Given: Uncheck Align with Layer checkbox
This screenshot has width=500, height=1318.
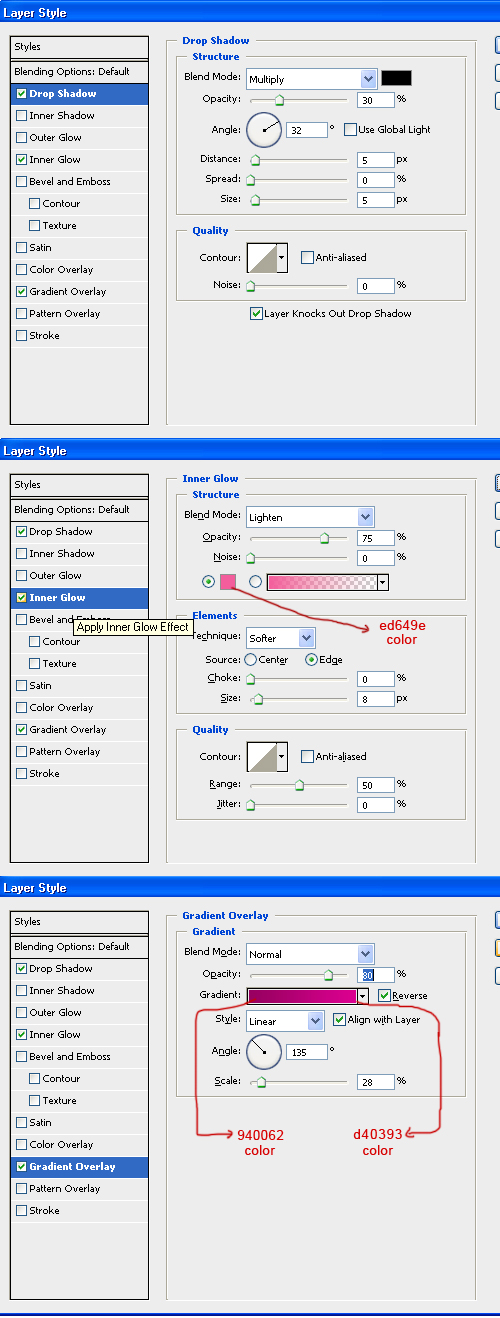Looking at the screenshot, I should 339,1020.
